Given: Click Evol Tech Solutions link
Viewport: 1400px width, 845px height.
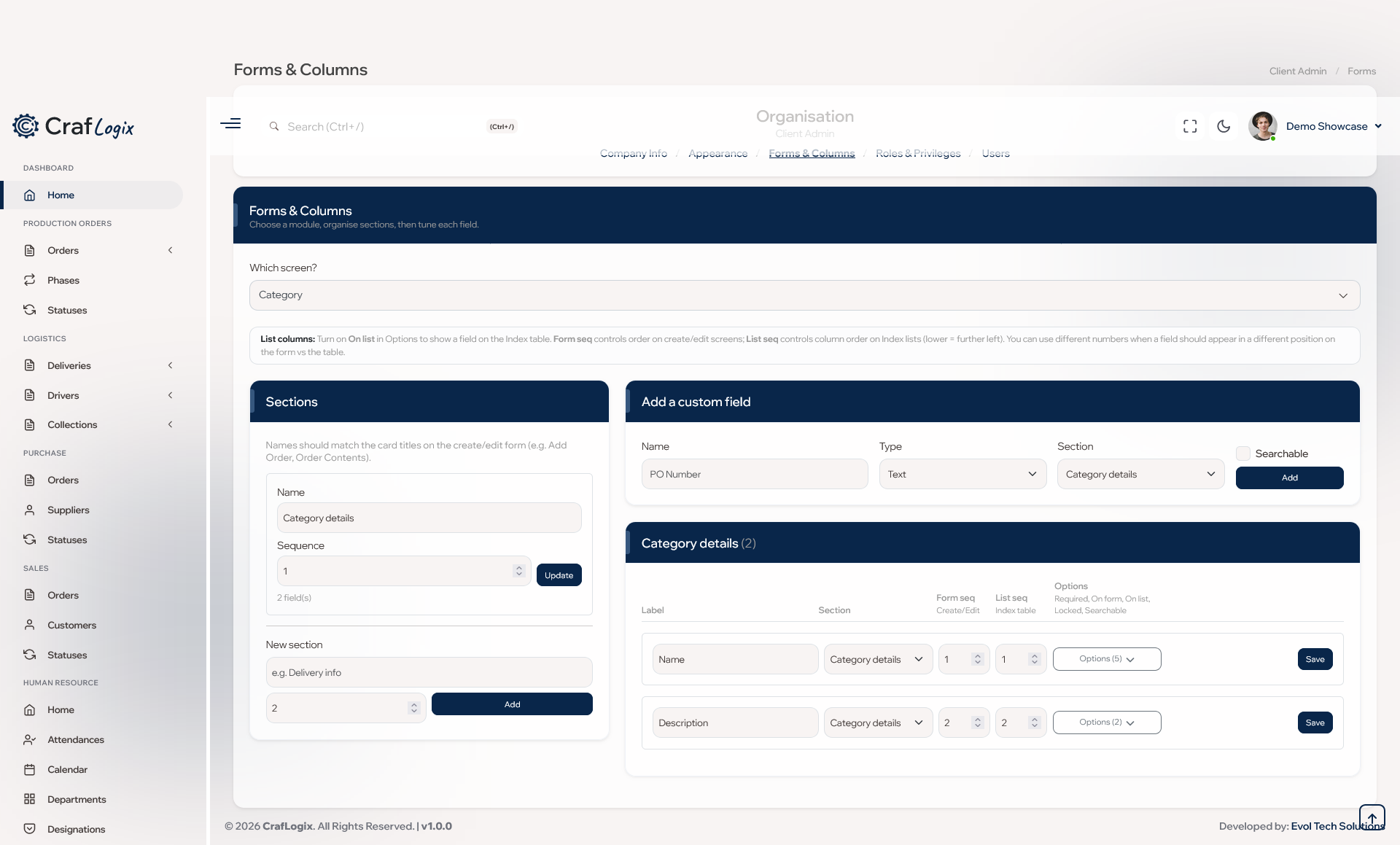Looking at the screenshot, I should [x=1337, y=826].
